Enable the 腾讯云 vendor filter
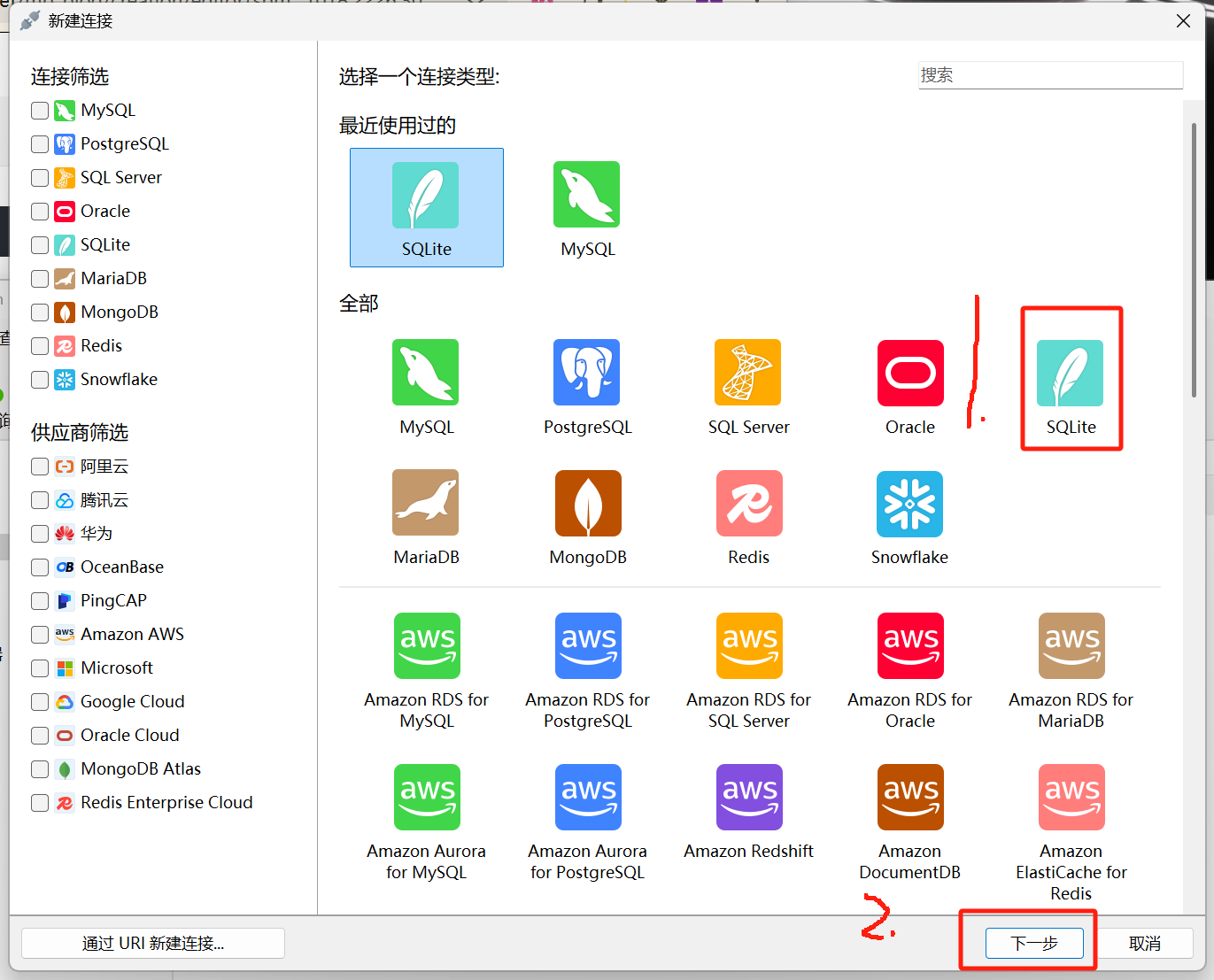The height and width of the screenshot is (980, 1214). click(x=40, y=500)
